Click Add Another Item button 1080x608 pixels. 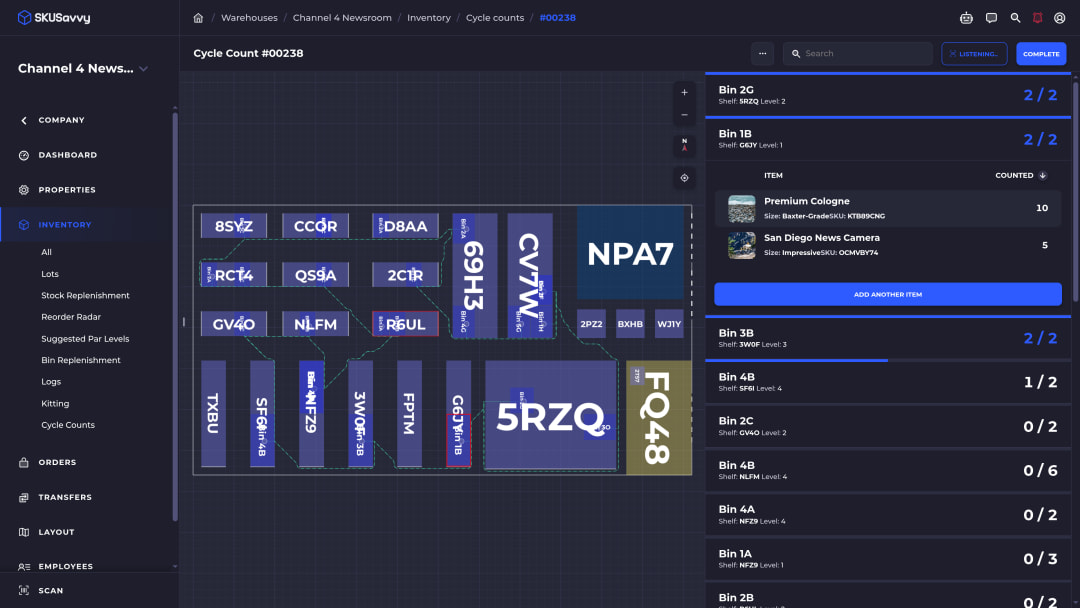point(888,294)
